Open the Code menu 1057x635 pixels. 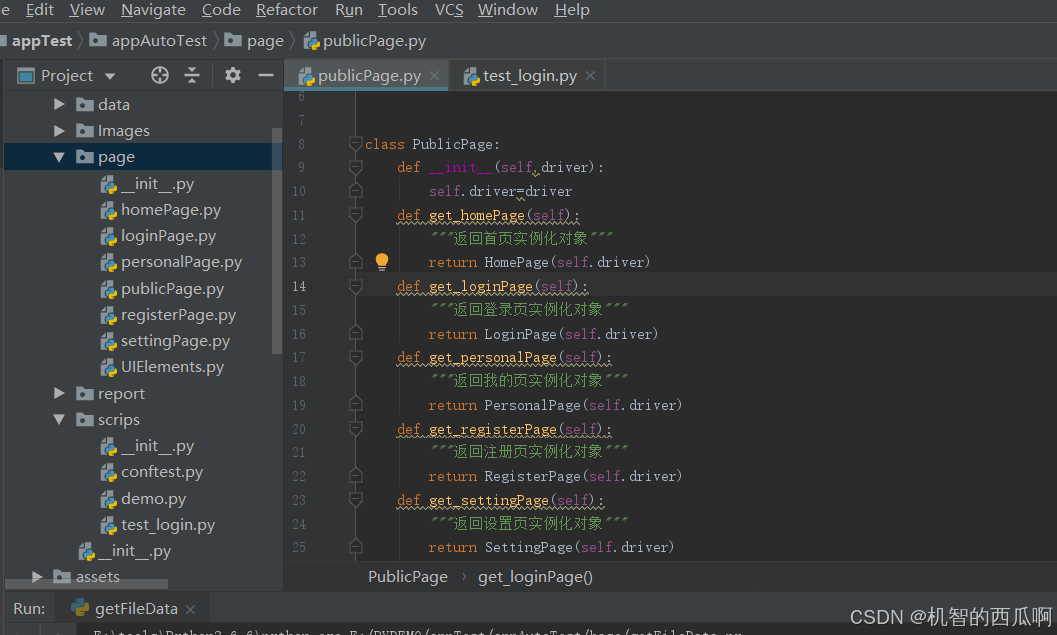pyautogui.click(x=221, y=10)
